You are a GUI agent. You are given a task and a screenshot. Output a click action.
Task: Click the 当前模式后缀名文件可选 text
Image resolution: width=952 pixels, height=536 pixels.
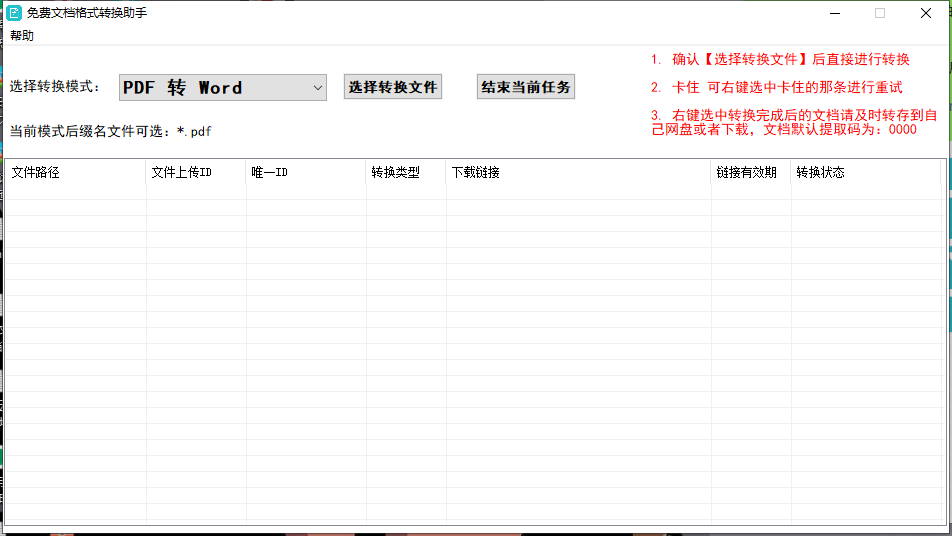110,131
